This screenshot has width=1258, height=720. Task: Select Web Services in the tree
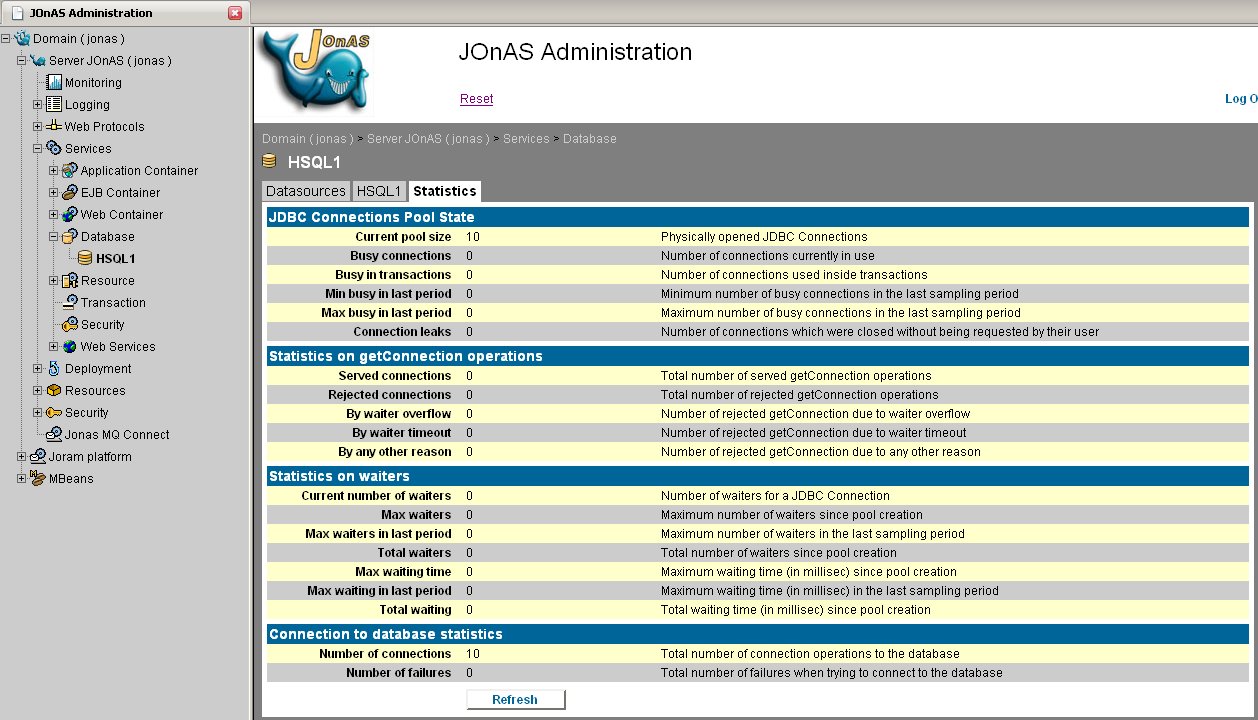pos(118,347)
